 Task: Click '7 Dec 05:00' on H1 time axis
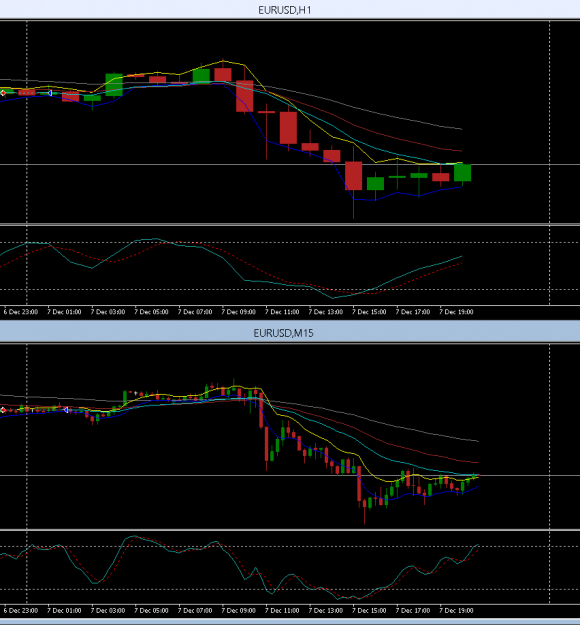[x=151, y=312]
